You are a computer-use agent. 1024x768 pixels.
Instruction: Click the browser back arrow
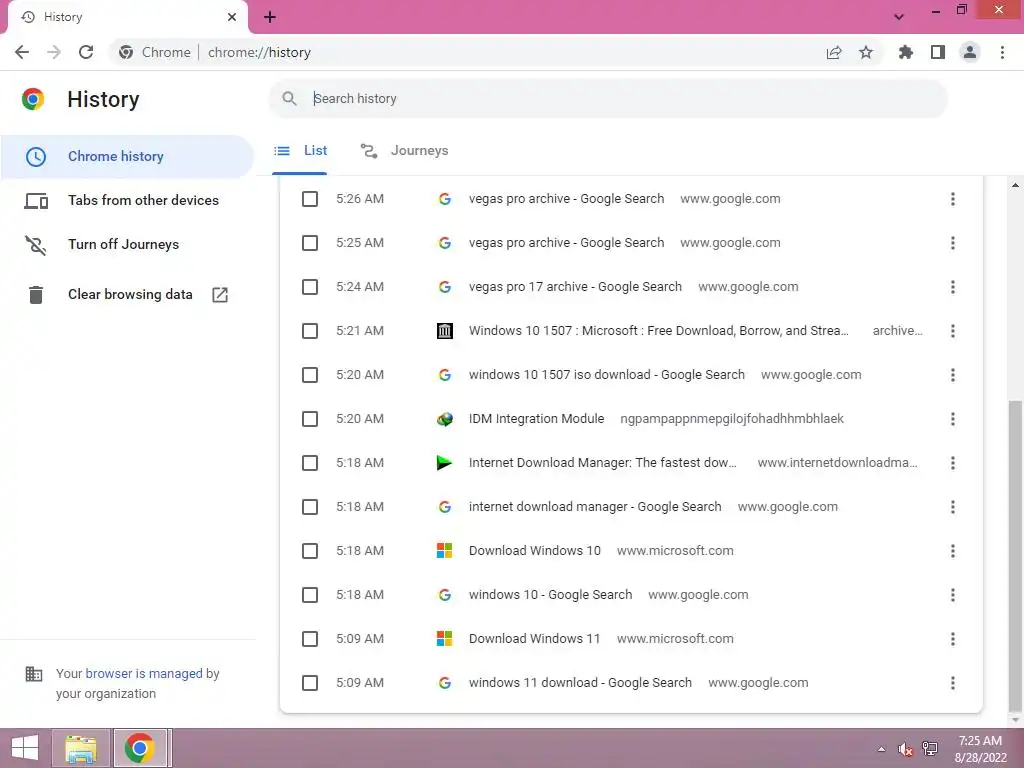click(22, 52)
